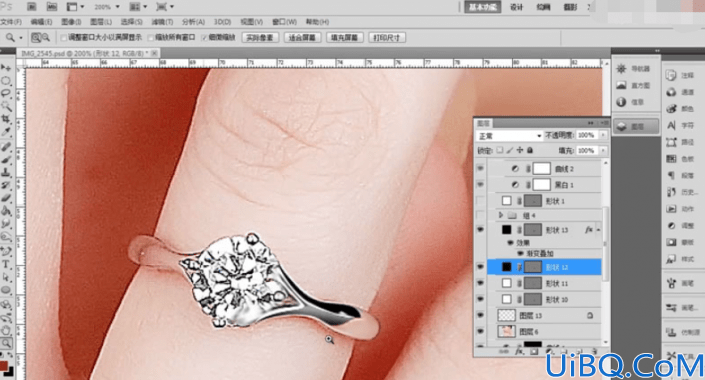Select the Elliptical Marquee tool
The height and width of the screenshot is (380, 705).
pyautogui.click(x=6, y=81)
